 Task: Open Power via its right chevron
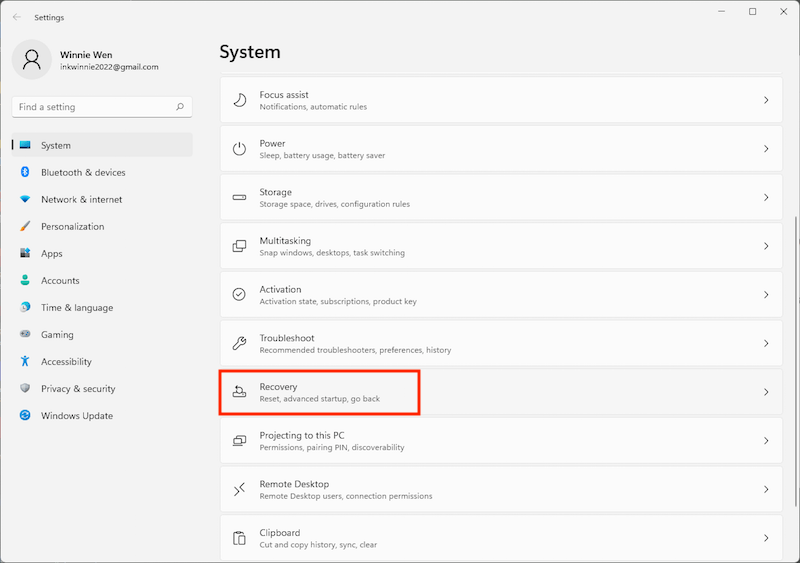(766, 149)
